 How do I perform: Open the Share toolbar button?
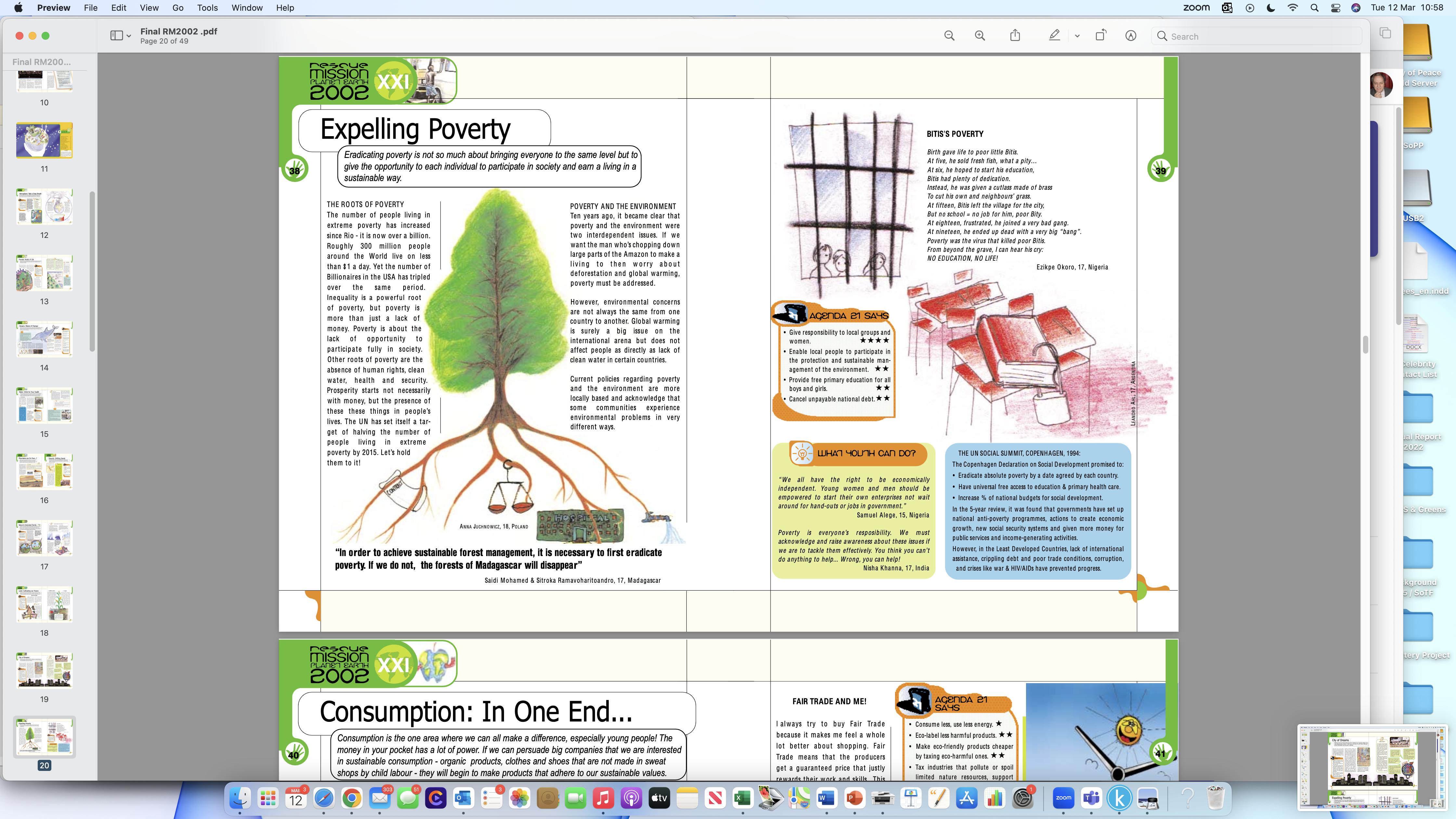pyautogui.click(x=1015, y=36)
